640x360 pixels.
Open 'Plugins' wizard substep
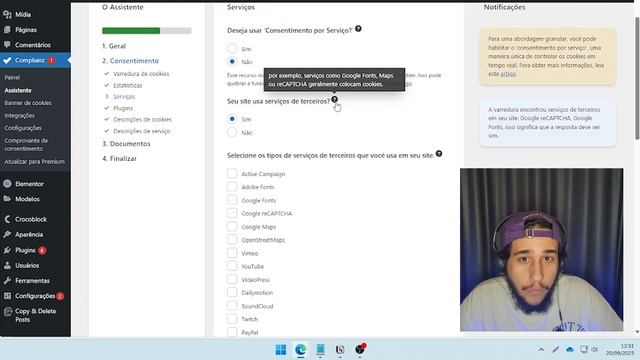click(x=123, y=108)
